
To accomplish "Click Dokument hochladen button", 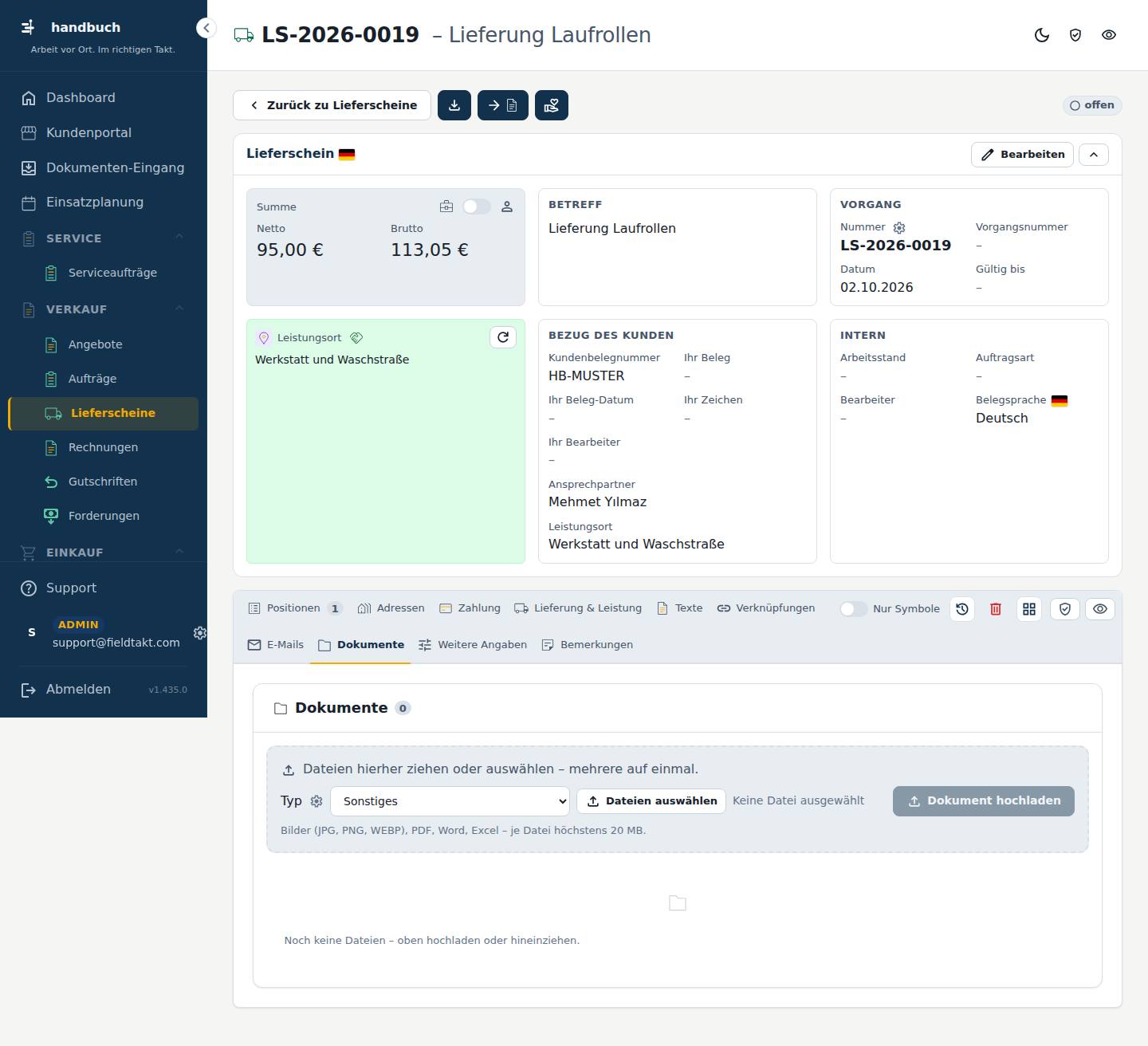I will pos(984,801).
